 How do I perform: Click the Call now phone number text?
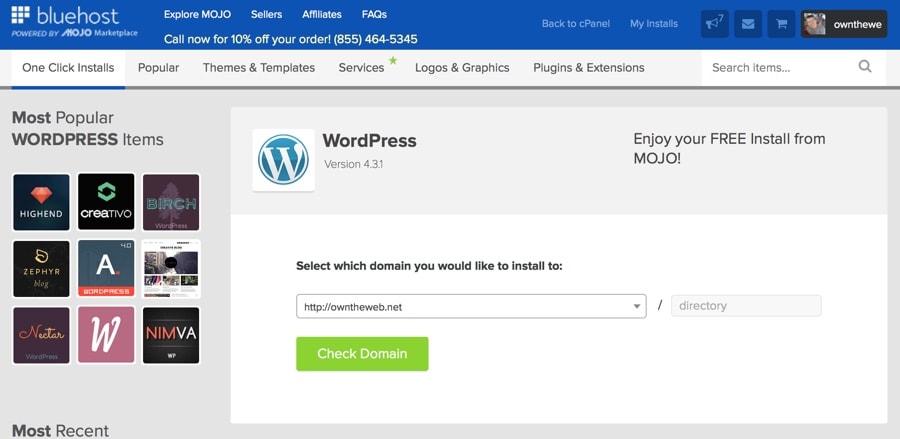[x=290, y=39]
